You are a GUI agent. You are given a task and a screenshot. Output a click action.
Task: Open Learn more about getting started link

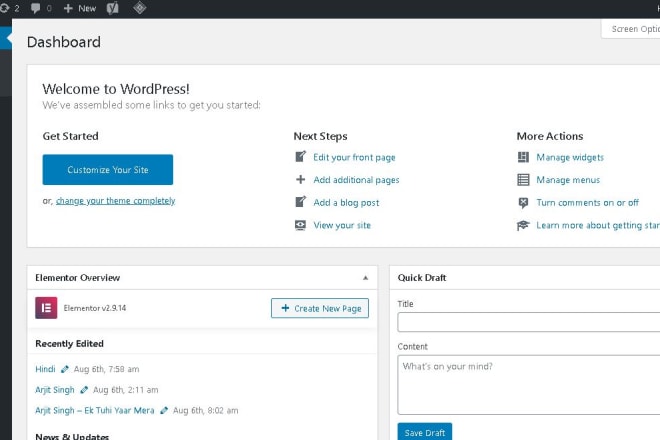pyautogui.click(x=598, y=226)
